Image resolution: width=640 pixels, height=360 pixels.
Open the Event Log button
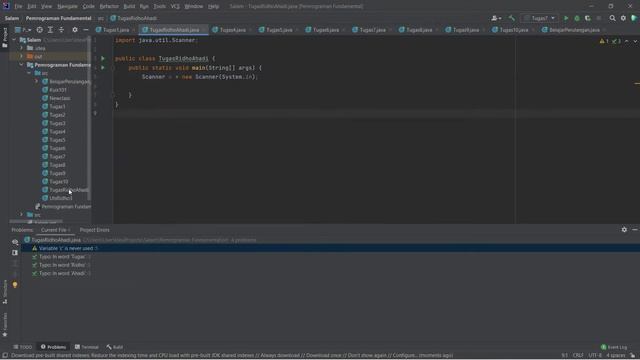(614, 347)
